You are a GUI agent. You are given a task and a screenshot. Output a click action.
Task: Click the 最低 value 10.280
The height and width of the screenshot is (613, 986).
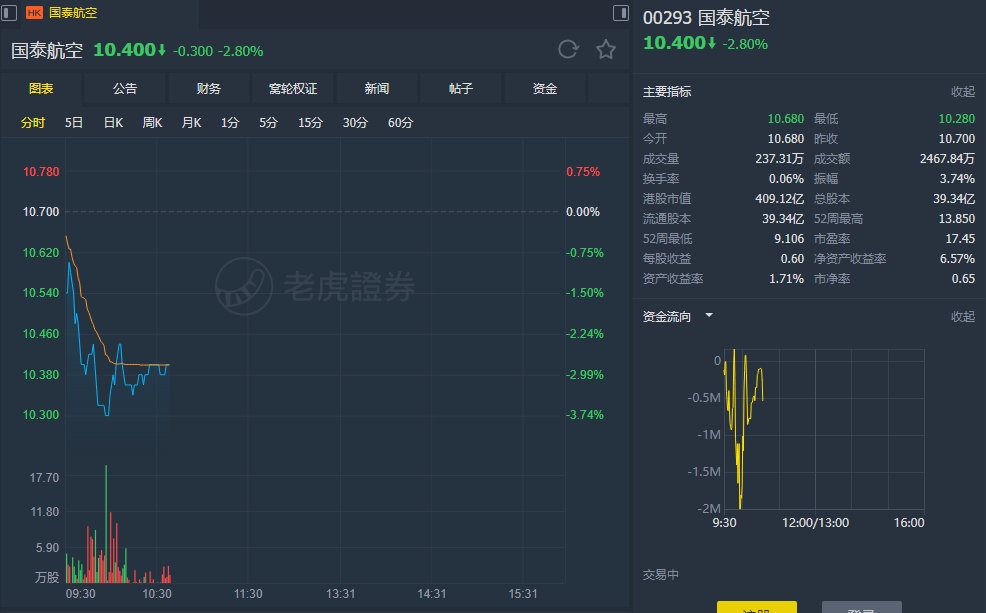point(956,119)
